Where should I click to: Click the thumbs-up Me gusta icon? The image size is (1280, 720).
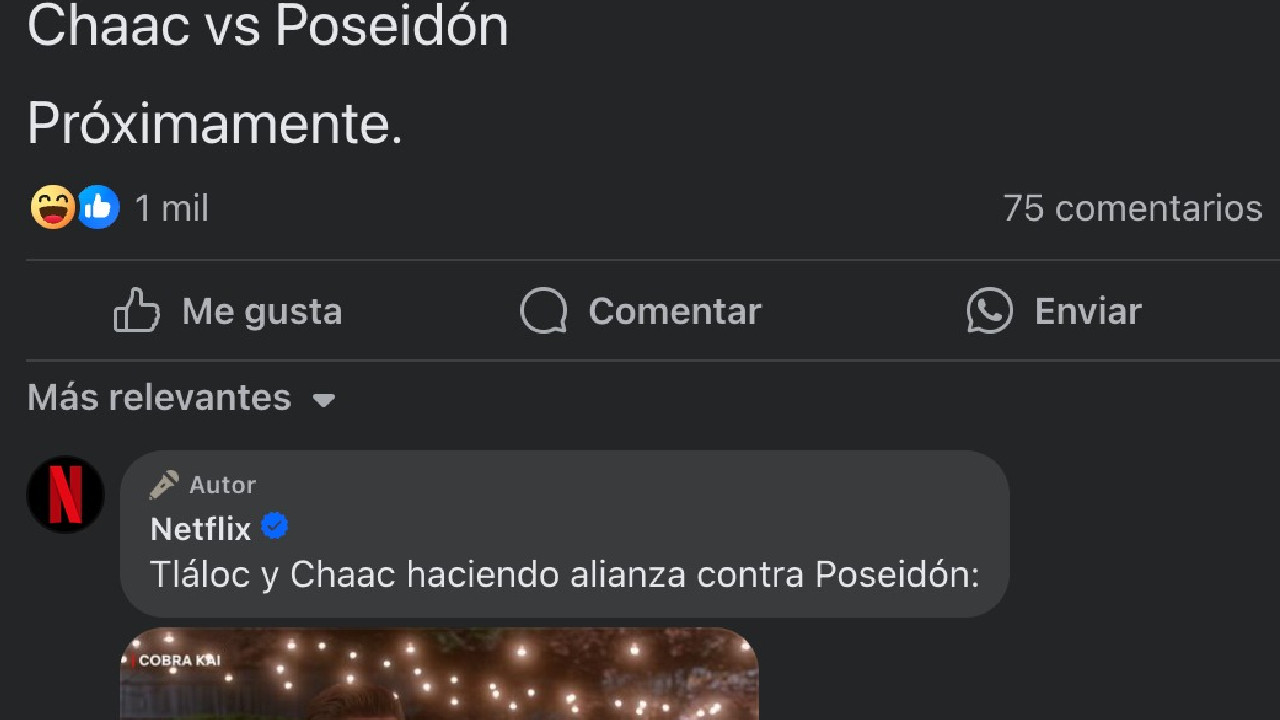click(x=137, y=311)
